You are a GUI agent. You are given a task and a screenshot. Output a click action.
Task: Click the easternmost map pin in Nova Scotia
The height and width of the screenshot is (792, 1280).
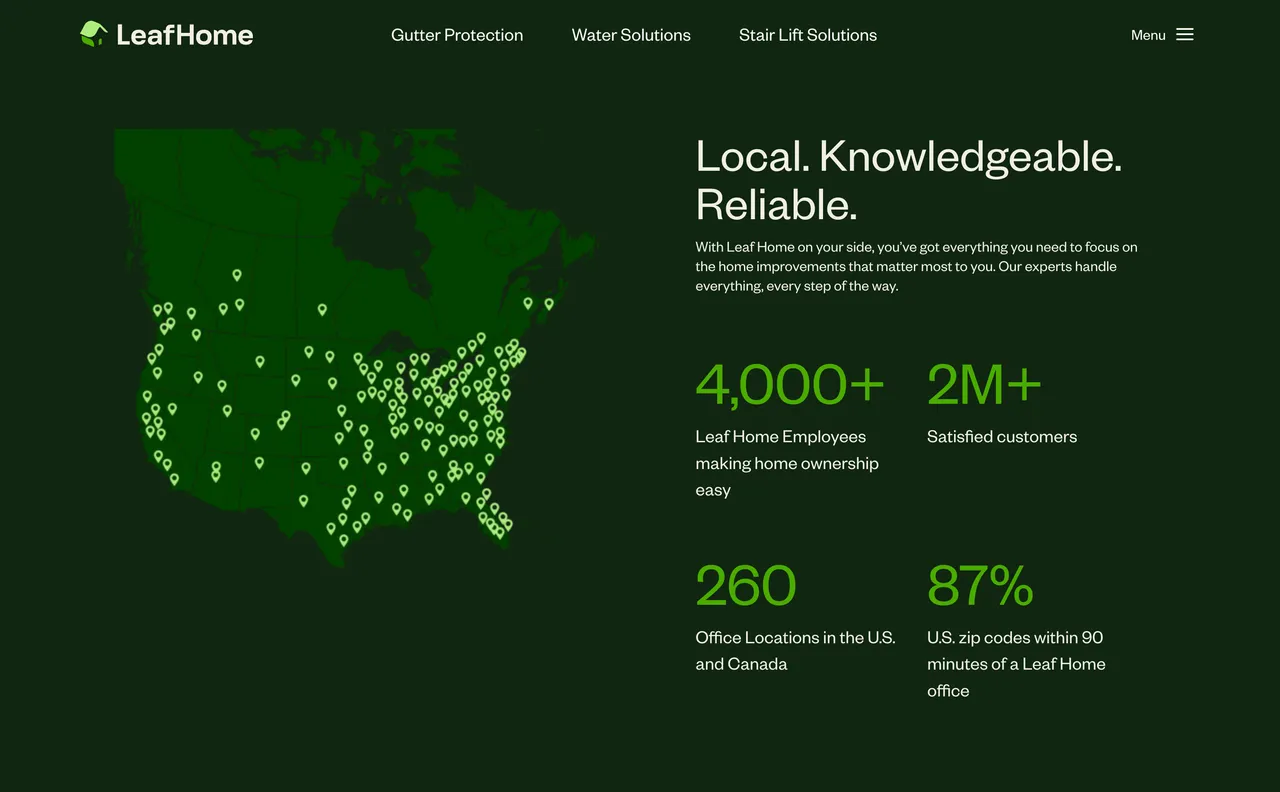(549, 303)
